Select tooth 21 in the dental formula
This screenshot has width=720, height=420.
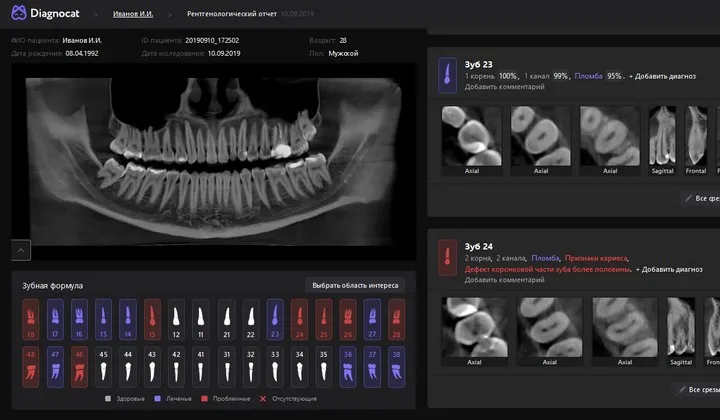[226, 319]
